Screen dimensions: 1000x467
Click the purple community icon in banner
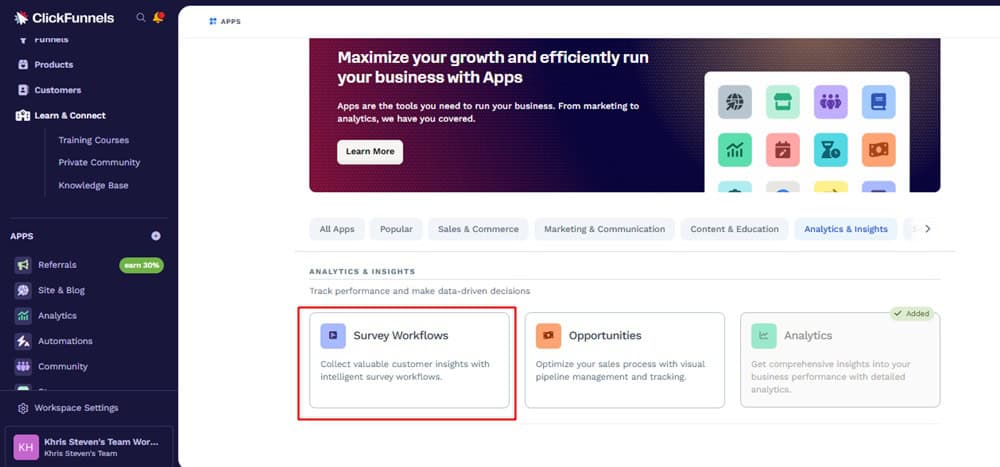[x=830, y=102]
